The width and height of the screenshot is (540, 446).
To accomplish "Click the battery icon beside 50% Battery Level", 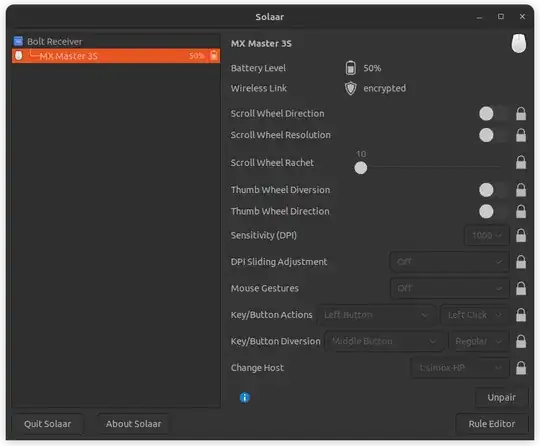I will coord(351,68).
